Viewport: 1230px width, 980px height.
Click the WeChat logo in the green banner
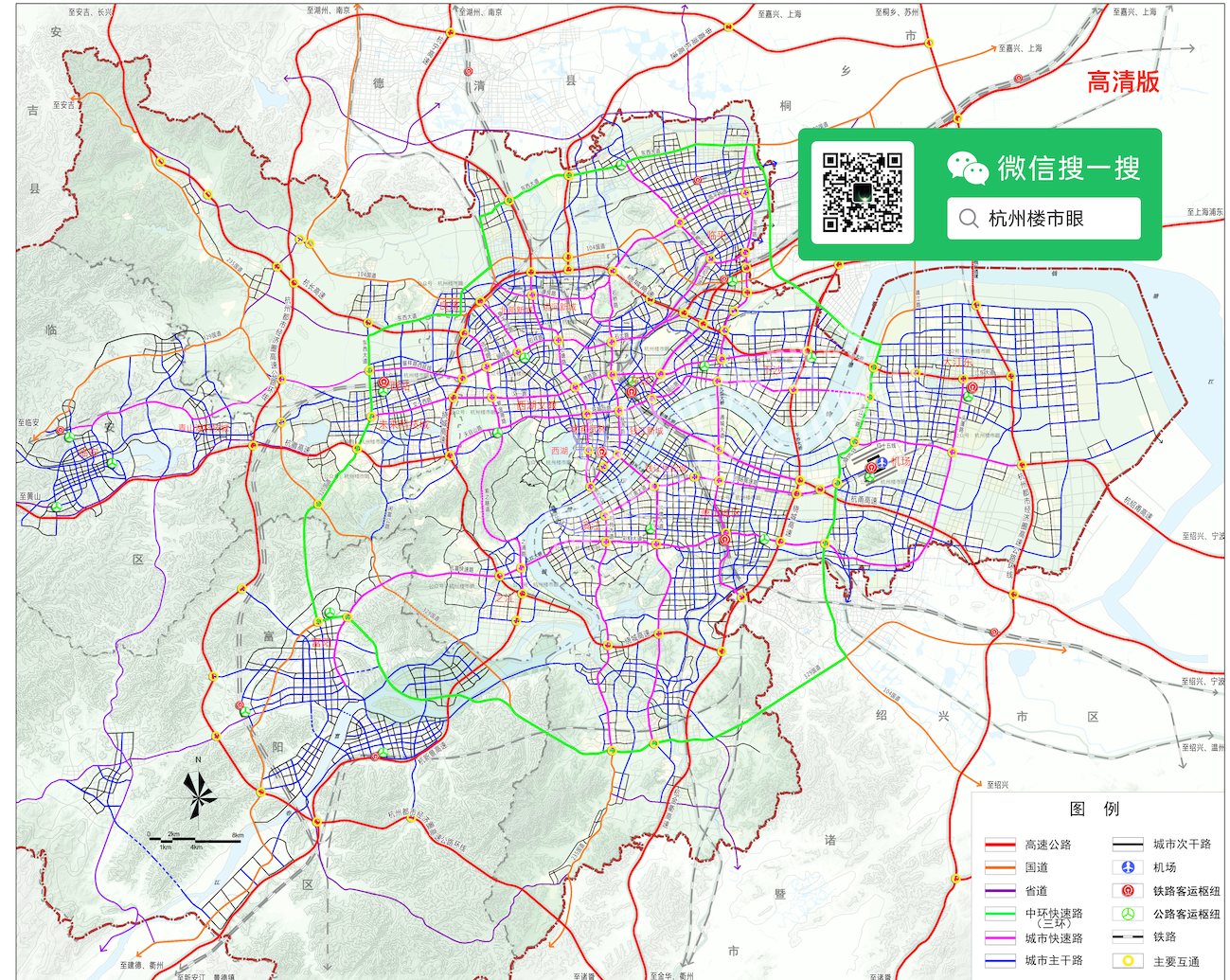(968, 168)
